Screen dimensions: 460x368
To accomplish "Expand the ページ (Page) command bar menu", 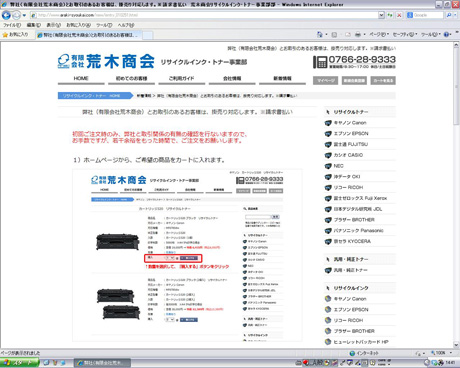I will point(379,34).
